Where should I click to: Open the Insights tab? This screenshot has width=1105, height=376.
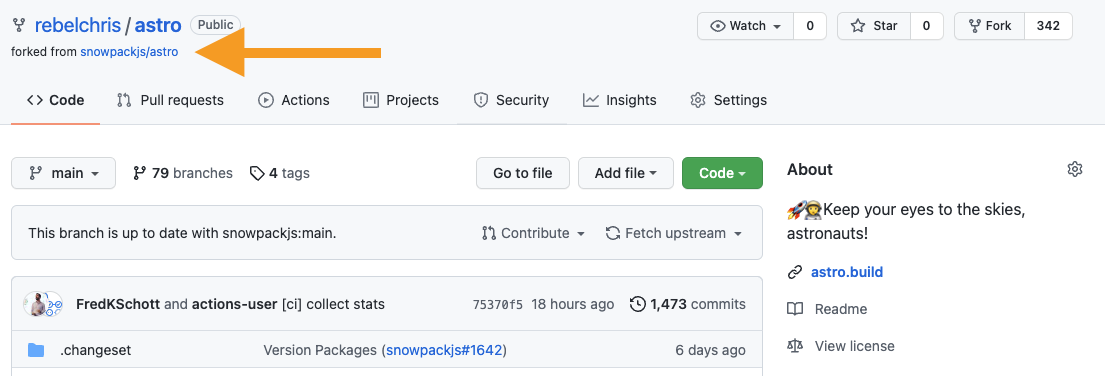pos(619,100)
